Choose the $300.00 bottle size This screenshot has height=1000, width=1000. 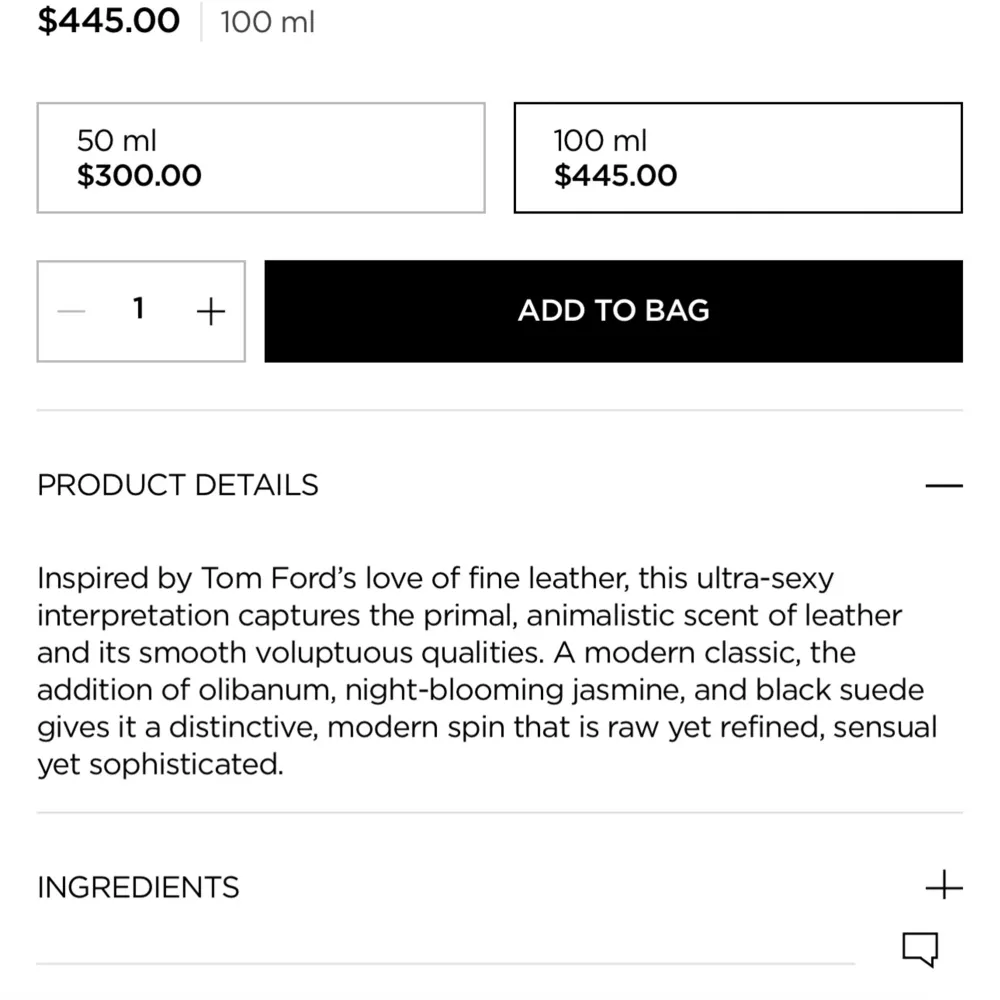click(x=260, y=157)
